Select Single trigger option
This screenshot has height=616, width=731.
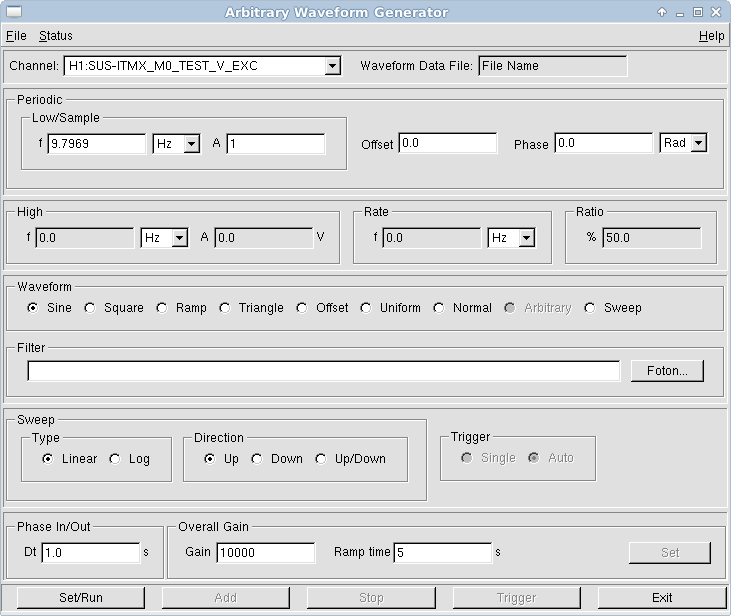pyautogui.click(x=466, y=458)
